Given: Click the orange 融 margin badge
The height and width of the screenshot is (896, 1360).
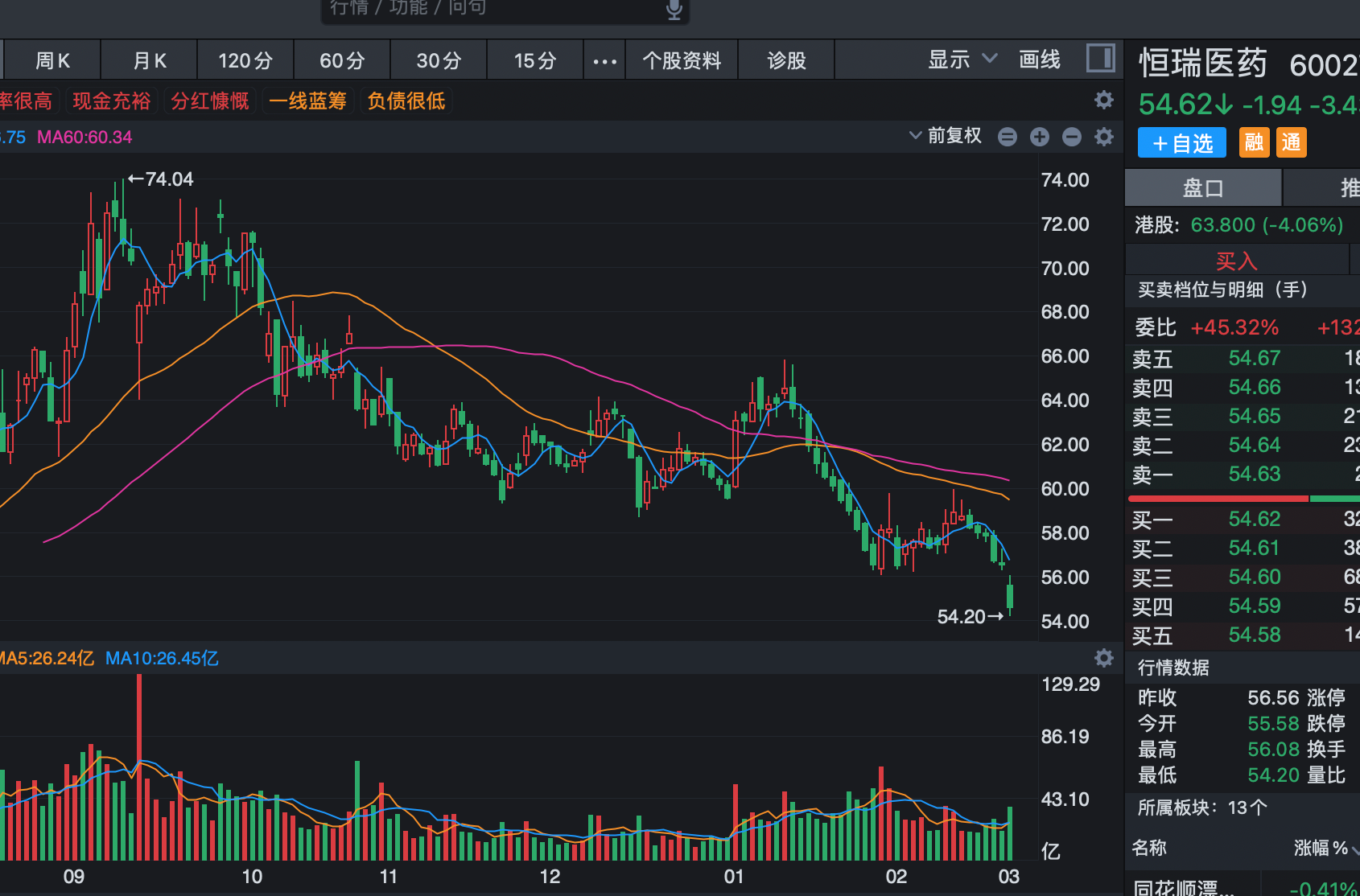Looking at the screenshot, I should [1254, 143].
